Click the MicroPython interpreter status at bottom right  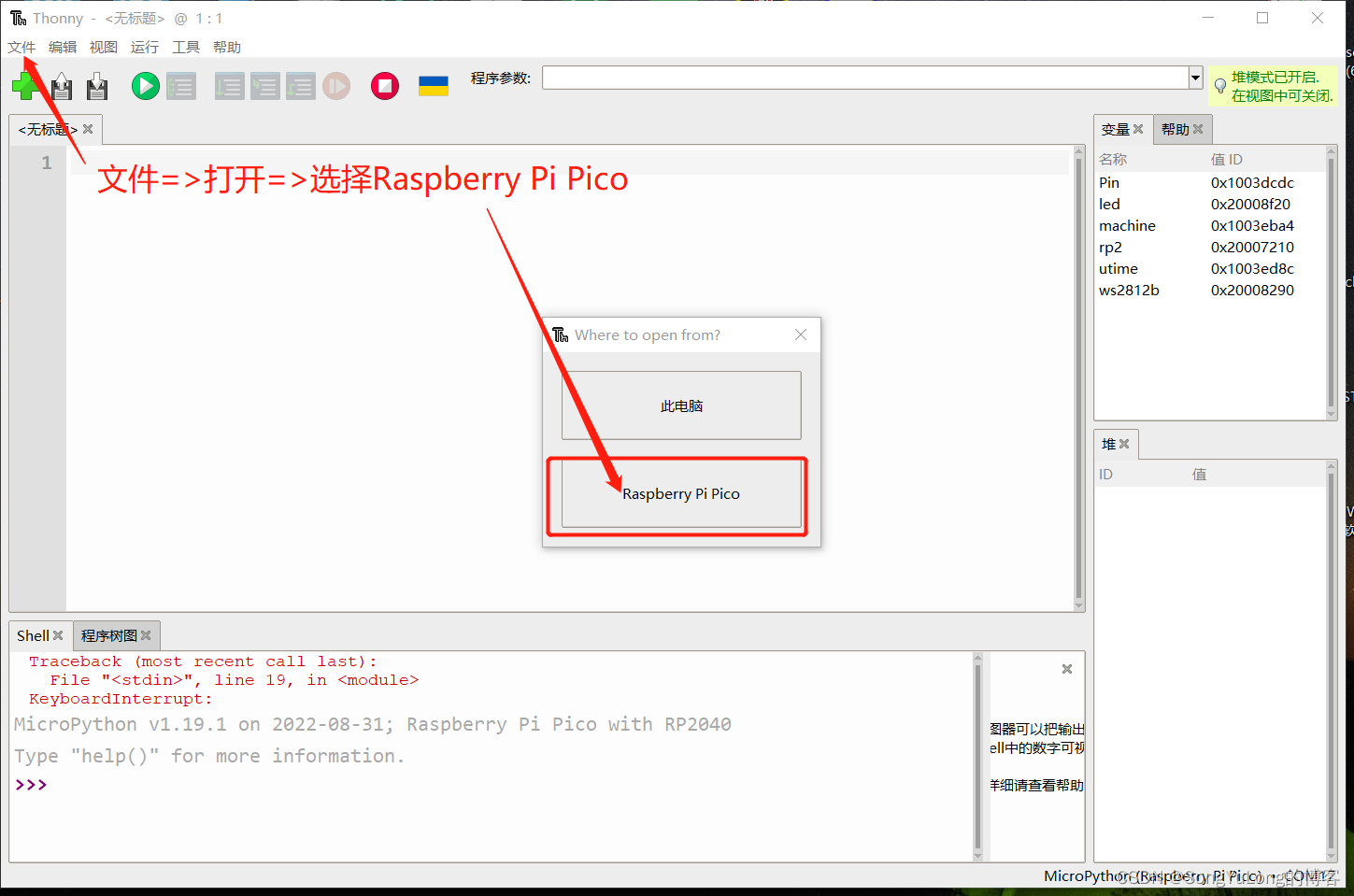click(1190, 875)
